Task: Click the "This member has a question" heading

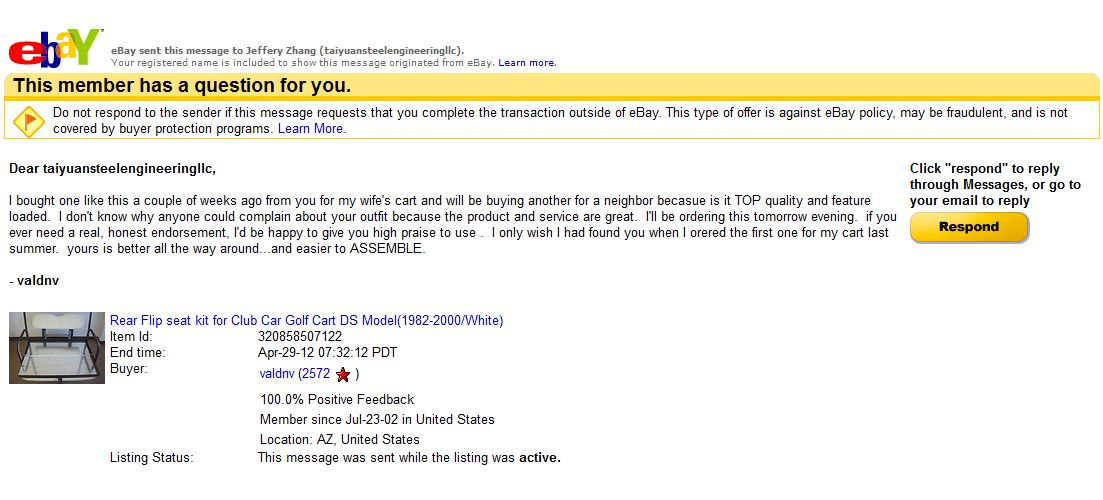Action: coord(182,85)
